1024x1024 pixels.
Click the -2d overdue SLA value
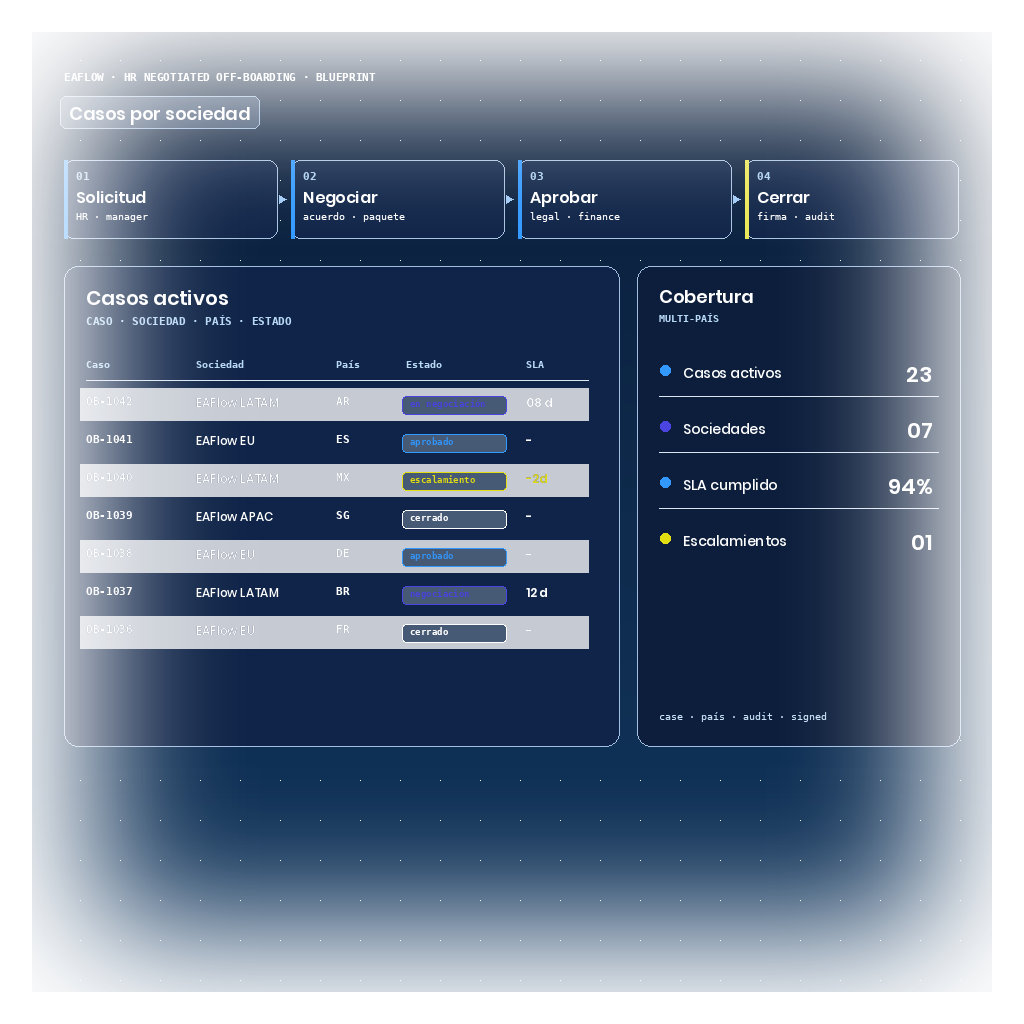pos(536,479)
